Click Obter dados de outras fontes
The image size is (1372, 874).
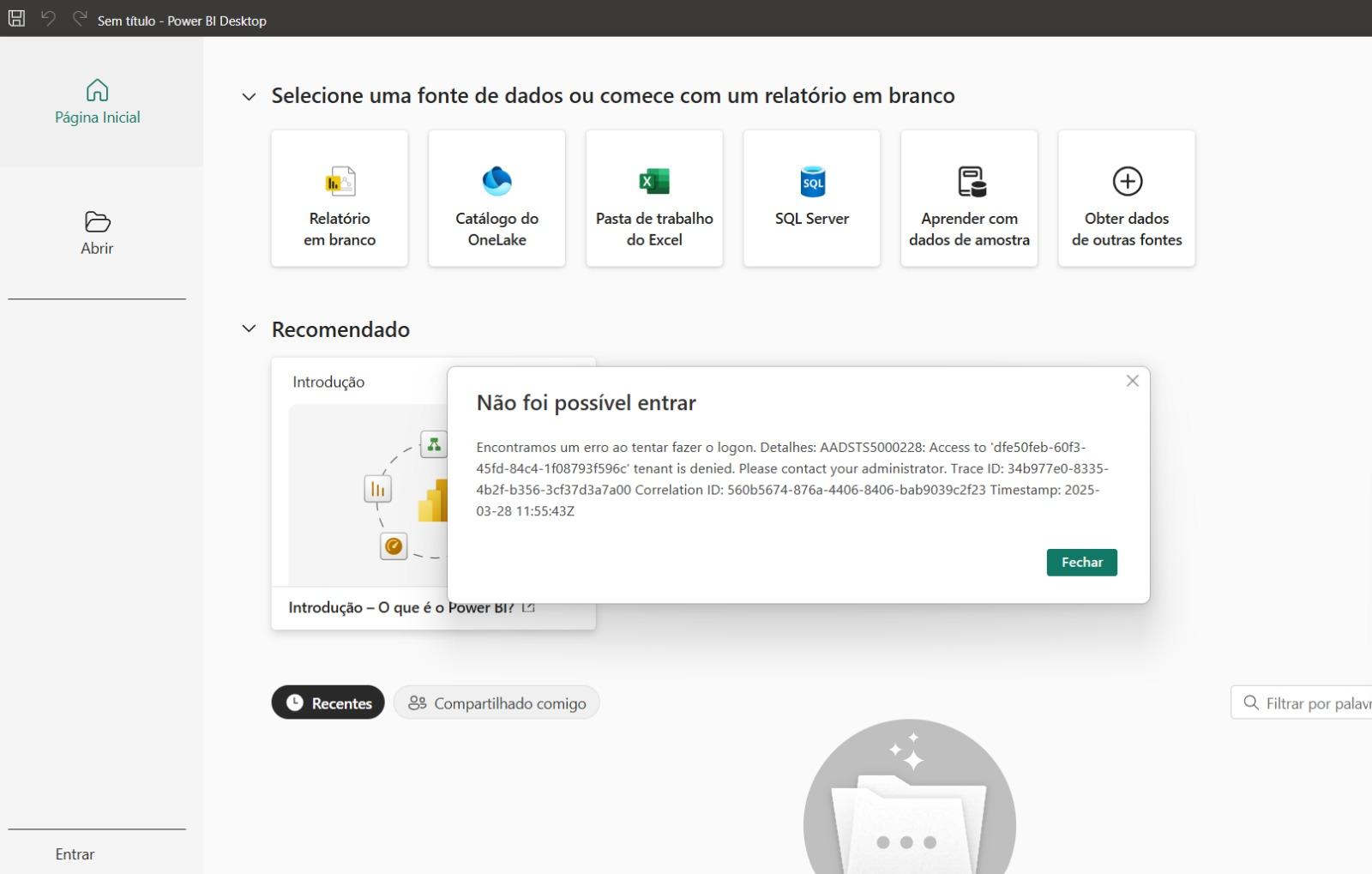pos(1126,197)
